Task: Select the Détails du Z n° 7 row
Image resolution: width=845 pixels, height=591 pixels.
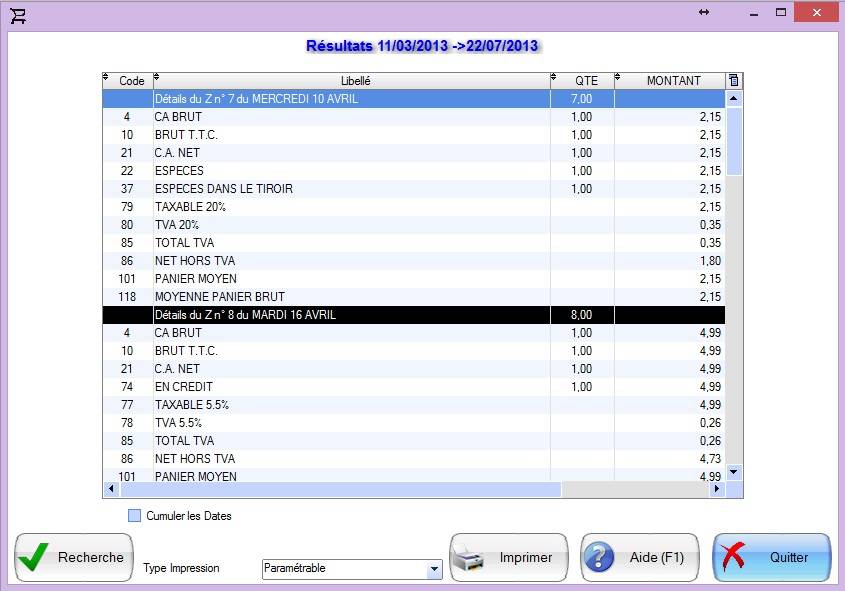Action: point(350,99)
